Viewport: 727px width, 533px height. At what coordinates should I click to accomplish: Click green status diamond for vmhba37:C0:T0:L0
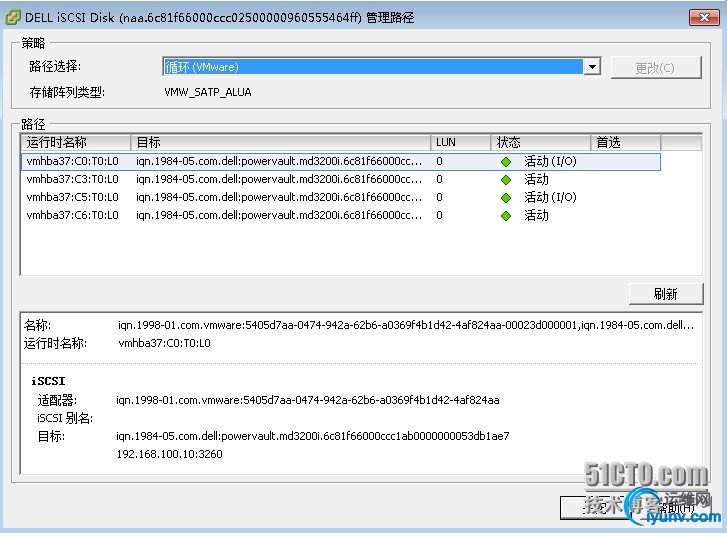(x=506, y=162)
